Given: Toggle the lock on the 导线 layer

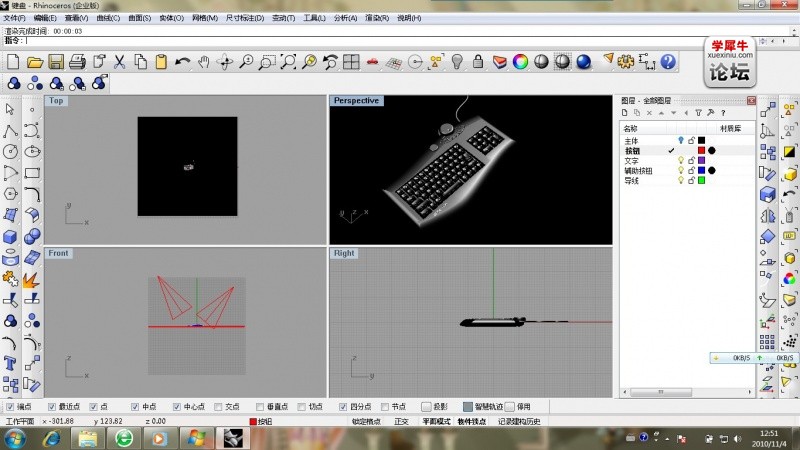Looking at the screenshot, I should click(691, 180).
